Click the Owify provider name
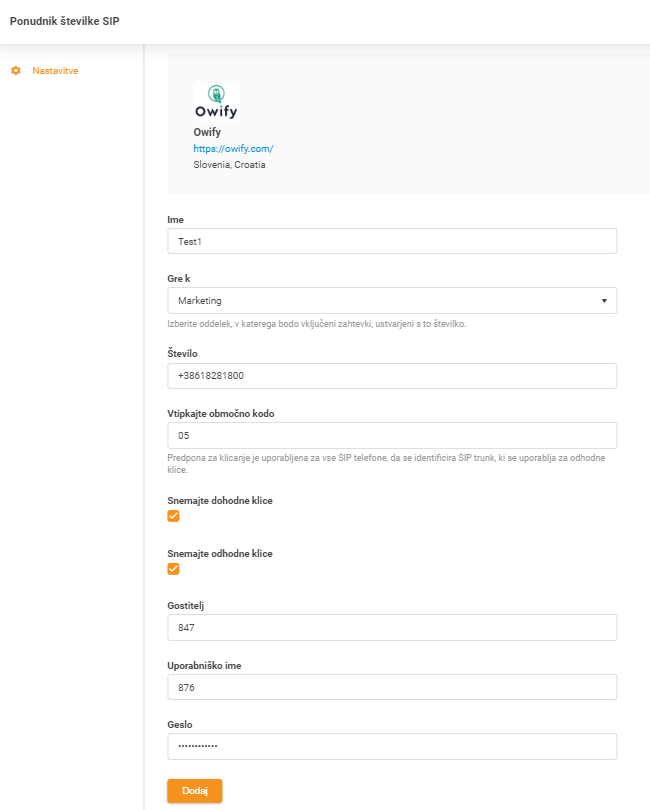The height and width of the screenshot is (810, 650). pyautogui.click(x=209, y=132)
